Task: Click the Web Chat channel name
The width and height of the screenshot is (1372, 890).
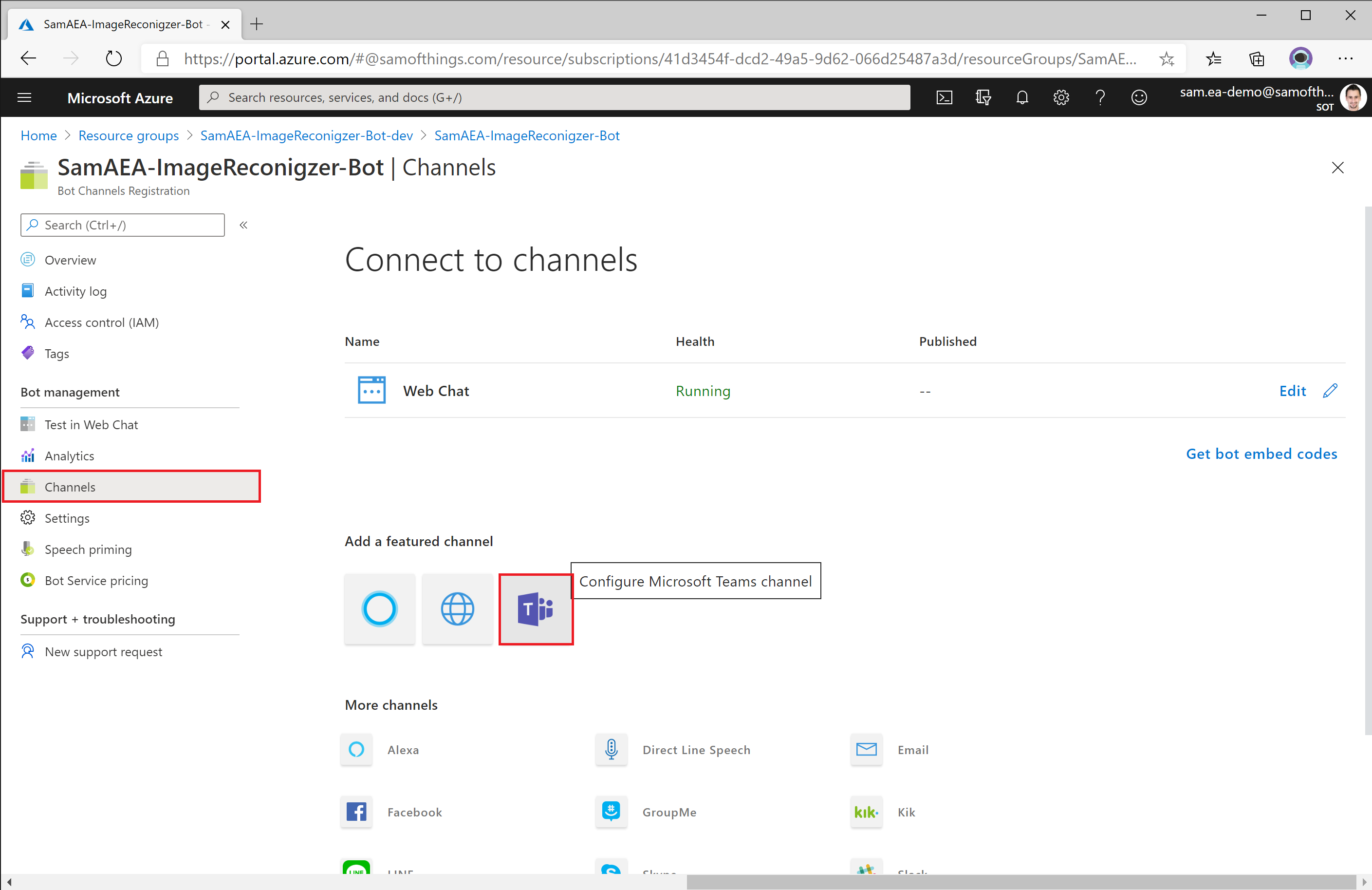Action: coord(436,391)
